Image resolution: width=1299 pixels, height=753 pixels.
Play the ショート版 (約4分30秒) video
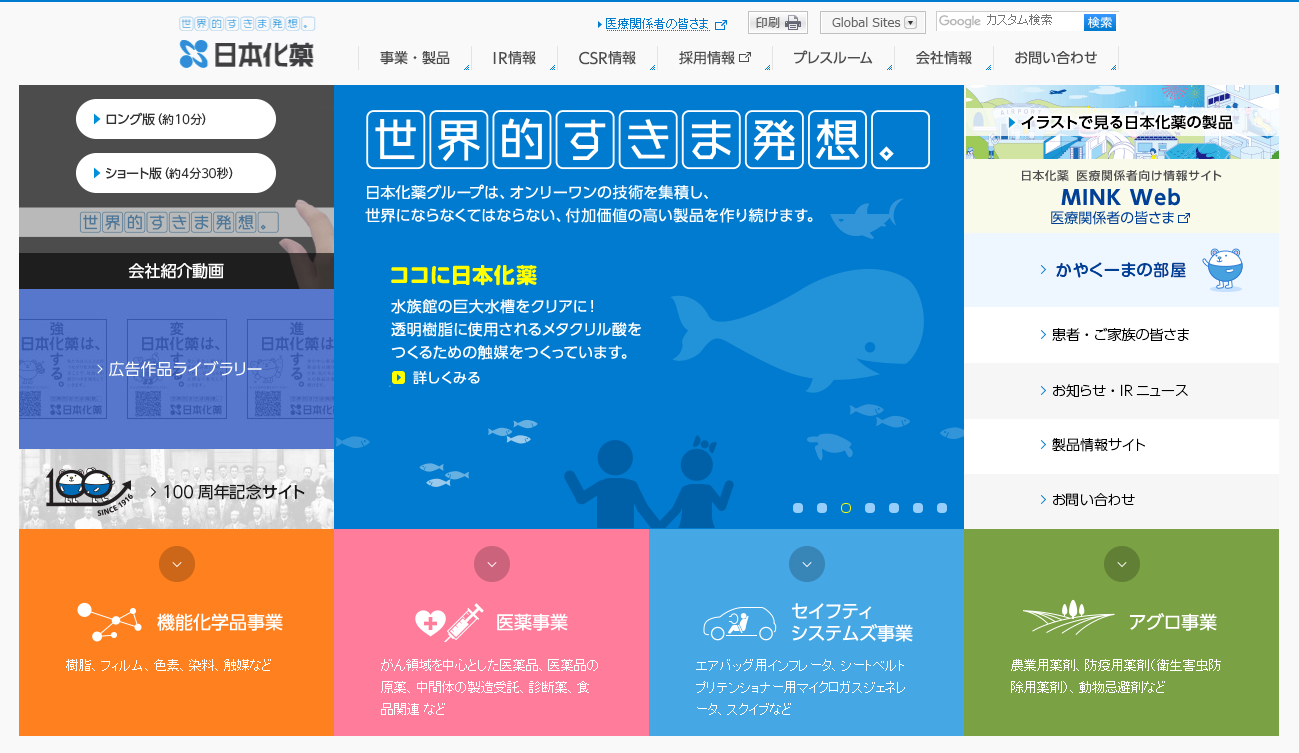[x=176, y=173]
